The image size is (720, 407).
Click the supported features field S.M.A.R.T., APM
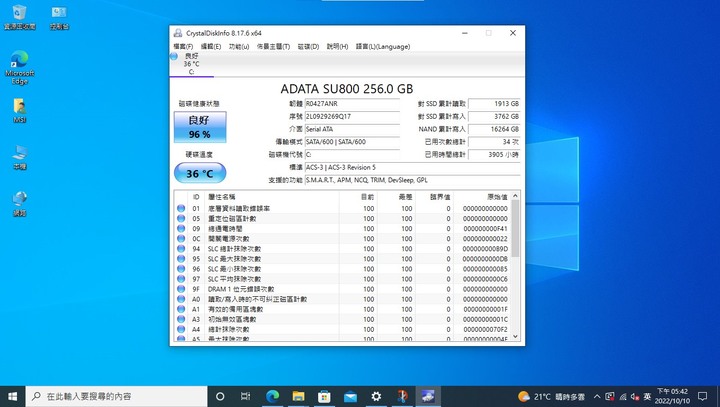[x=412, y=180]
